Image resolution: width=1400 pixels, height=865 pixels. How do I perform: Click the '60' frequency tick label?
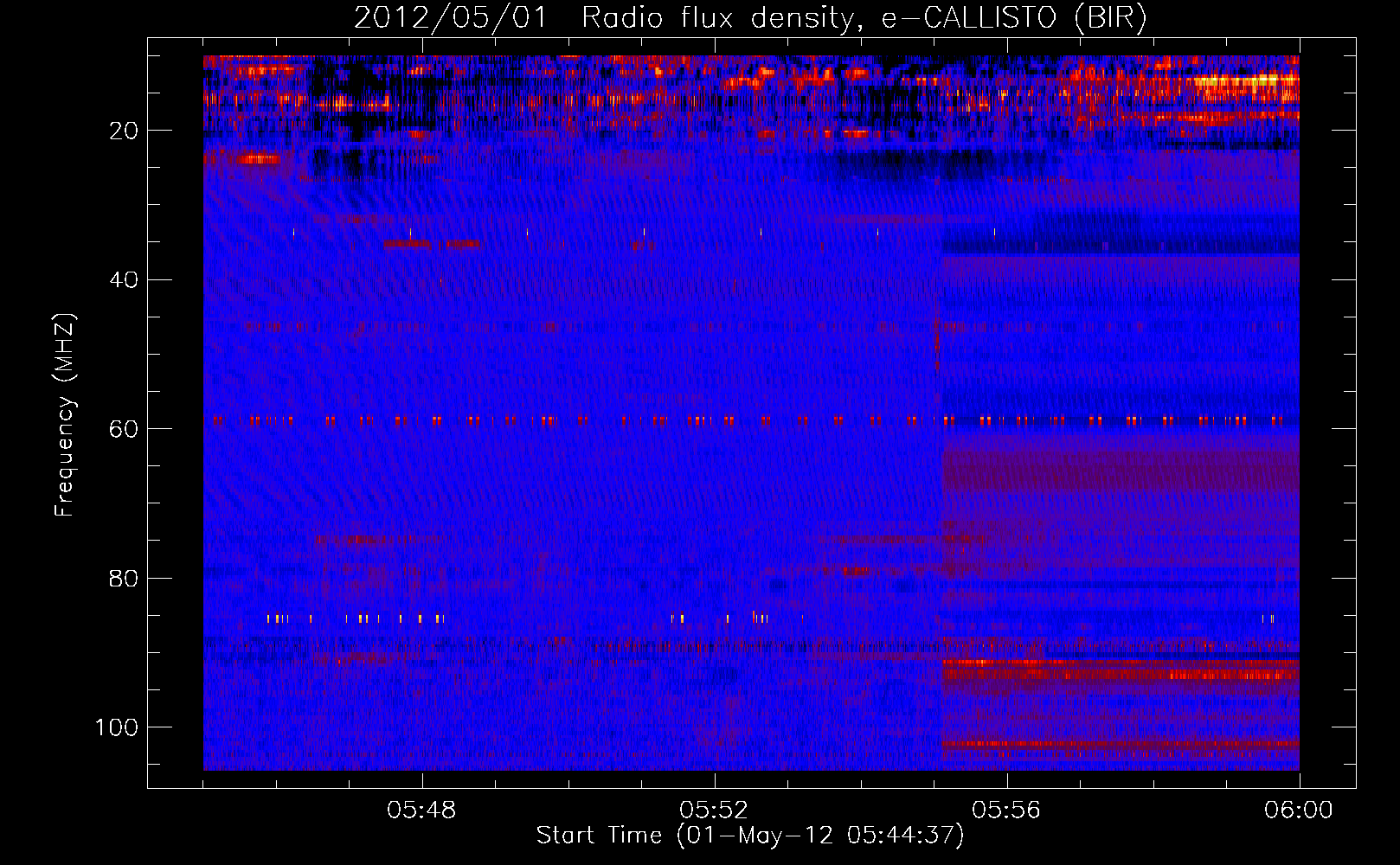(124, 429)
